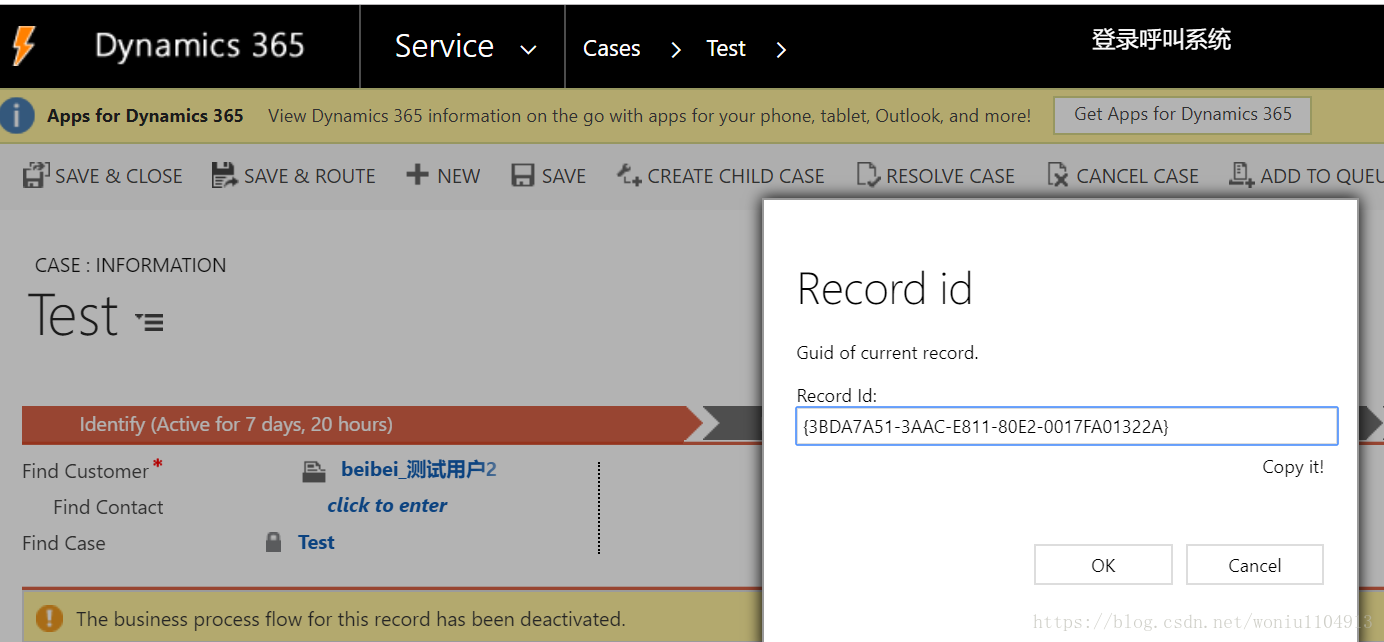Click the Find Case field label

tap(63, 543)
